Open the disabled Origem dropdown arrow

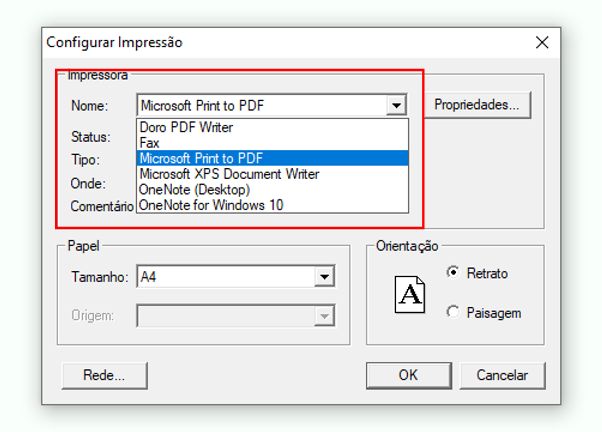pos(324,316)
